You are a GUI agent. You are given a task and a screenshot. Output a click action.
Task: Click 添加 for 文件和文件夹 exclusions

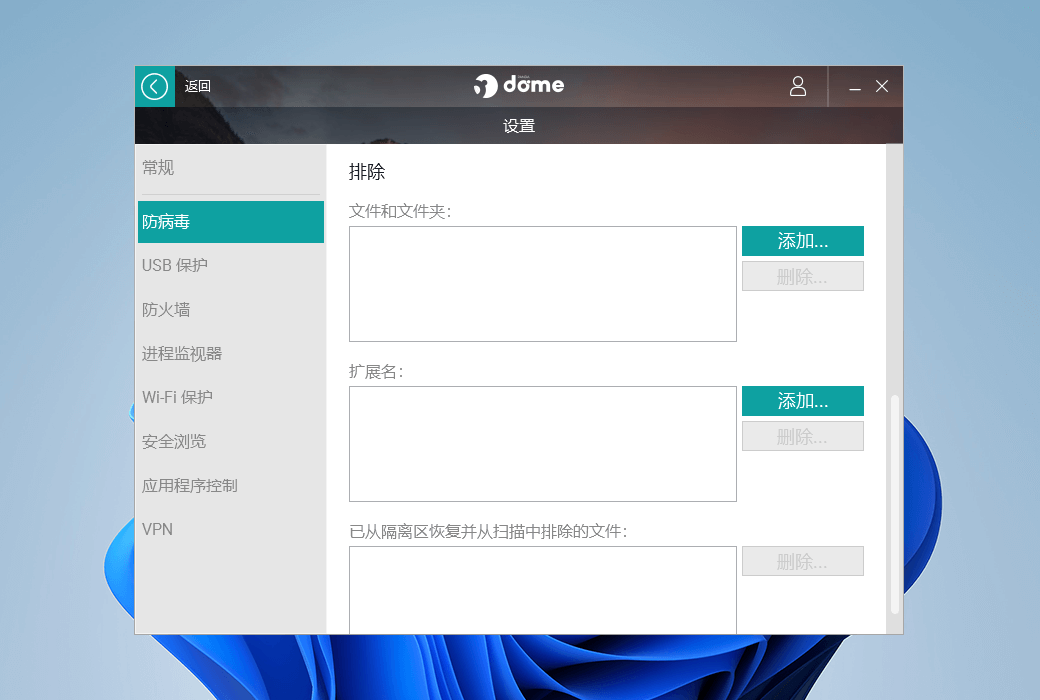point(802,241)
